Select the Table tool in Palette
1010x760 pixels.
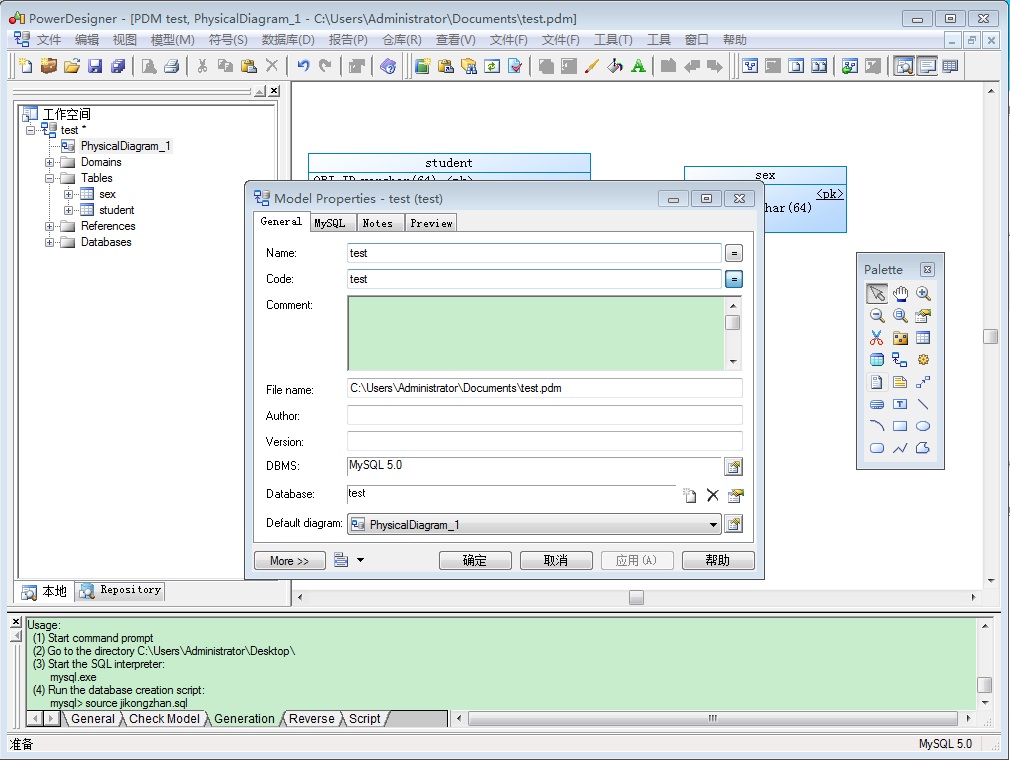[x=923, y=337]
